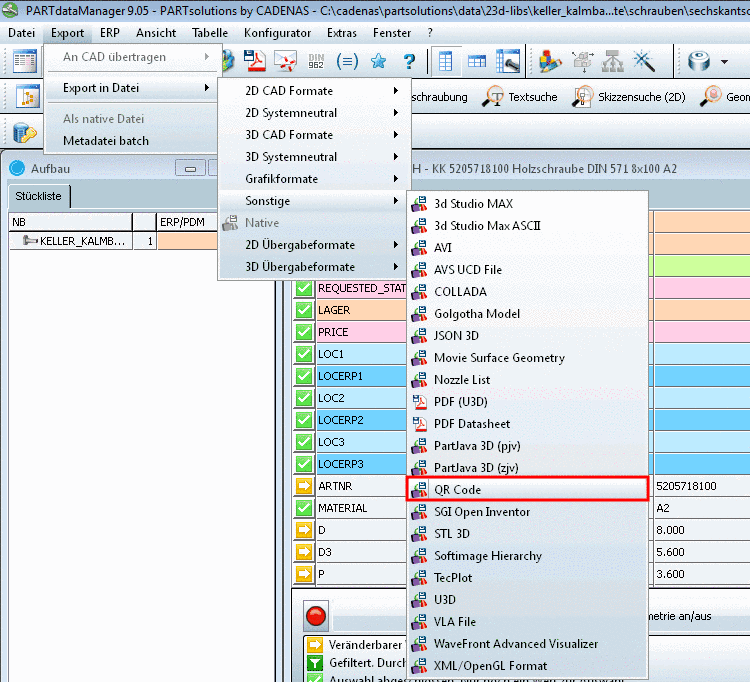Click the colored 3D blocks toolbar icon
This screenshot has height=682, width=750.
click(550, 61)
